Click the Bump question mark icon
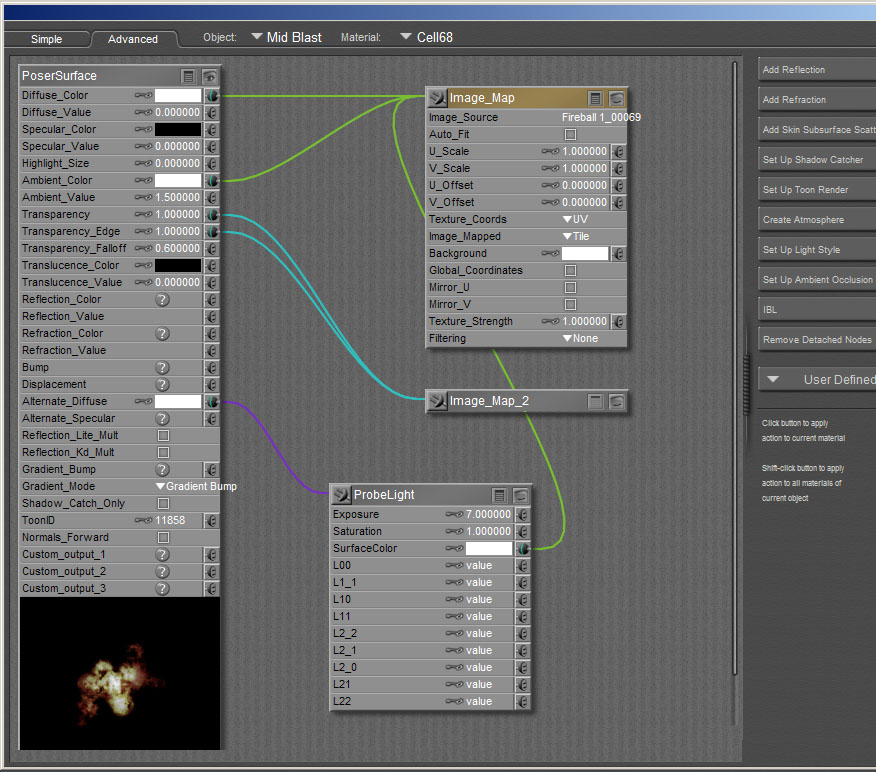 pyautogui.click(x=162, y=367)
